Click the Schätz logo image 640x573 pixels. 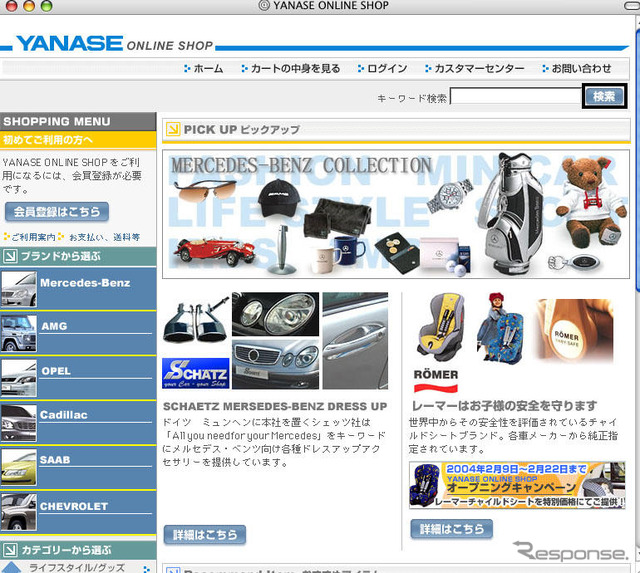click(x=196, y=373)
